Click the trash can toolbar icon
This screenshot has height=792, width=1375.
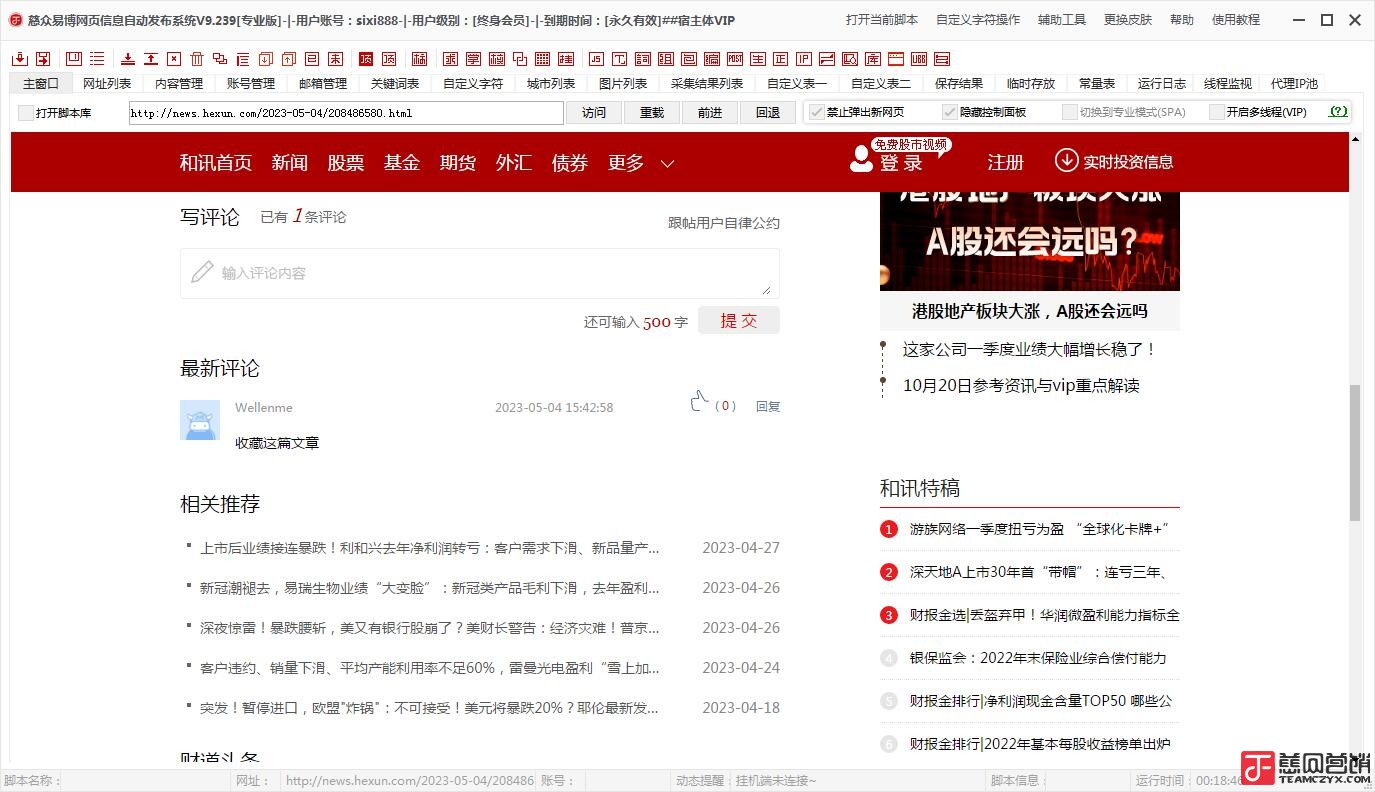(197, 59)
